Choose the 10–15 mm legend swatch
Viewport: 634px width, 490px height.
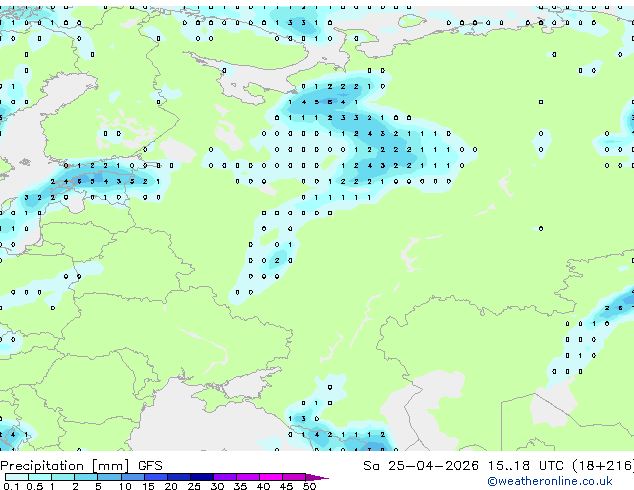133,477
